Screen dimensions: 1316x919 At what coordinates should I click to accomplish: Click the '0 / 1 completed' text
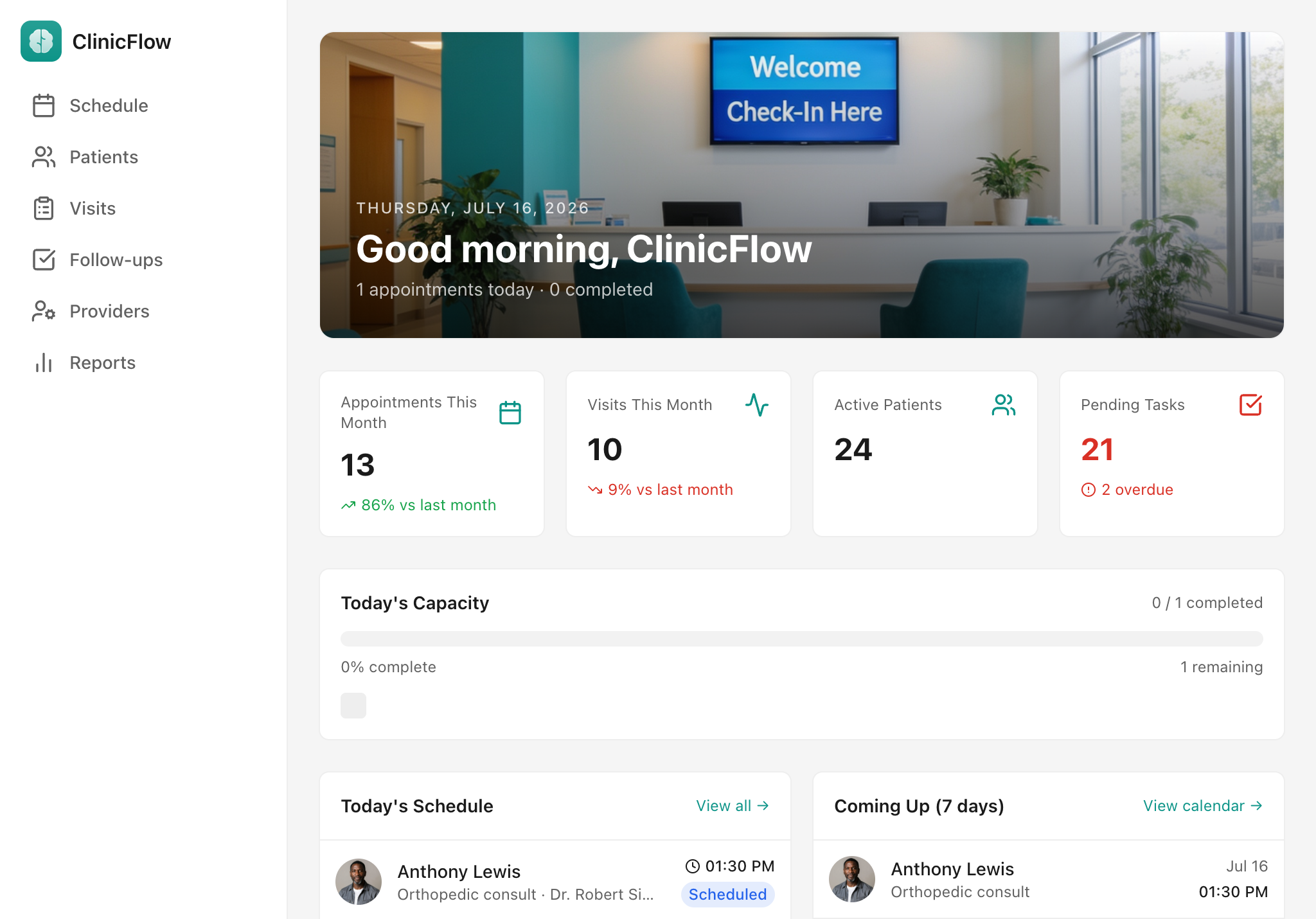(x=1207, y=603)
